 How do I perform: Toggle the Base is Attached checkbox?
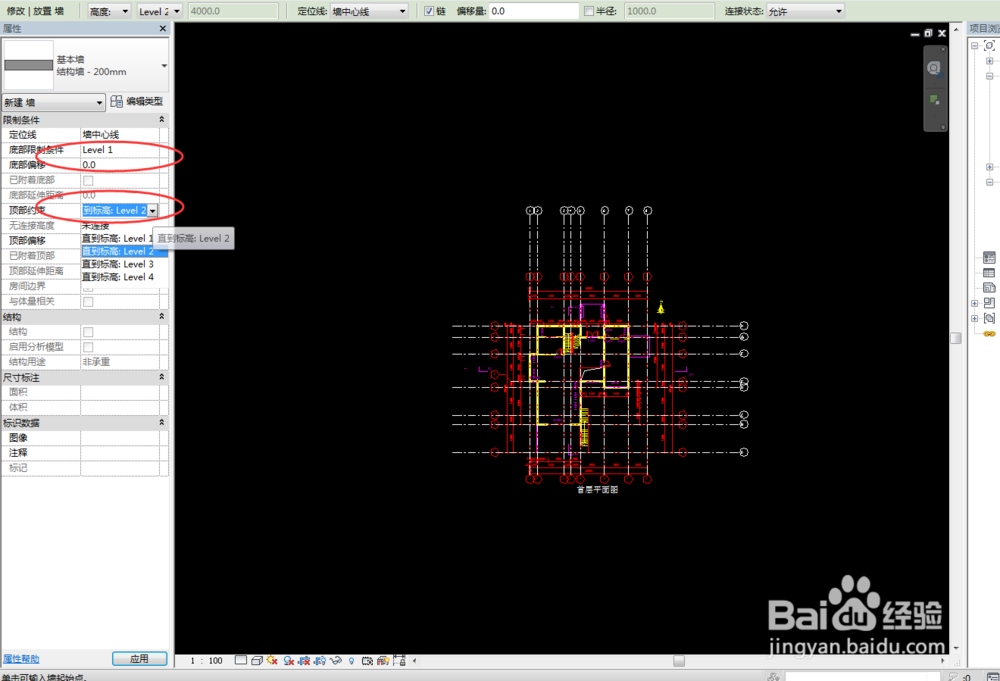tap(88, 180)
